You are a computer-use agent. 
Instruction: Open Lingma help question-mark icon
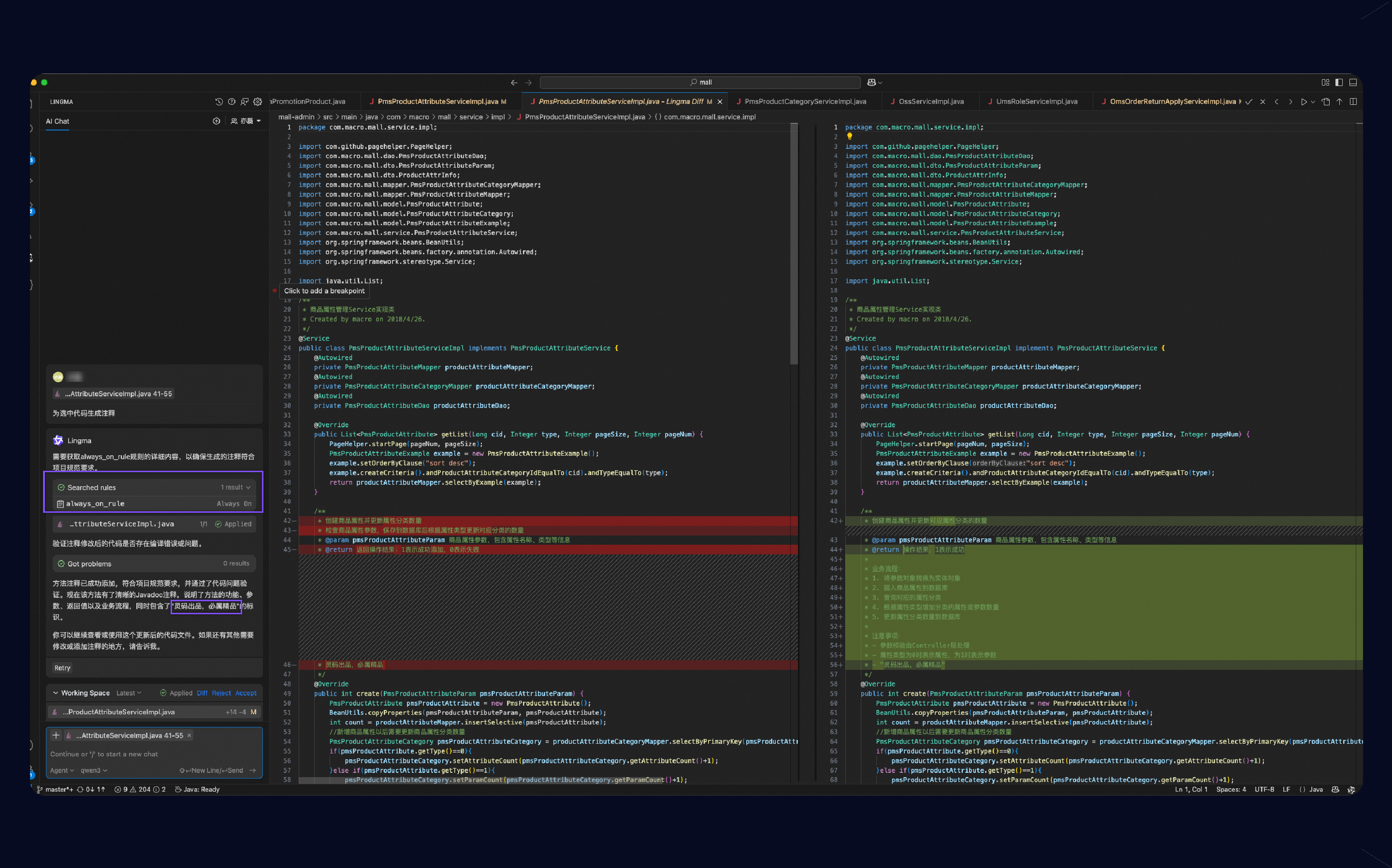coord(232,101)
